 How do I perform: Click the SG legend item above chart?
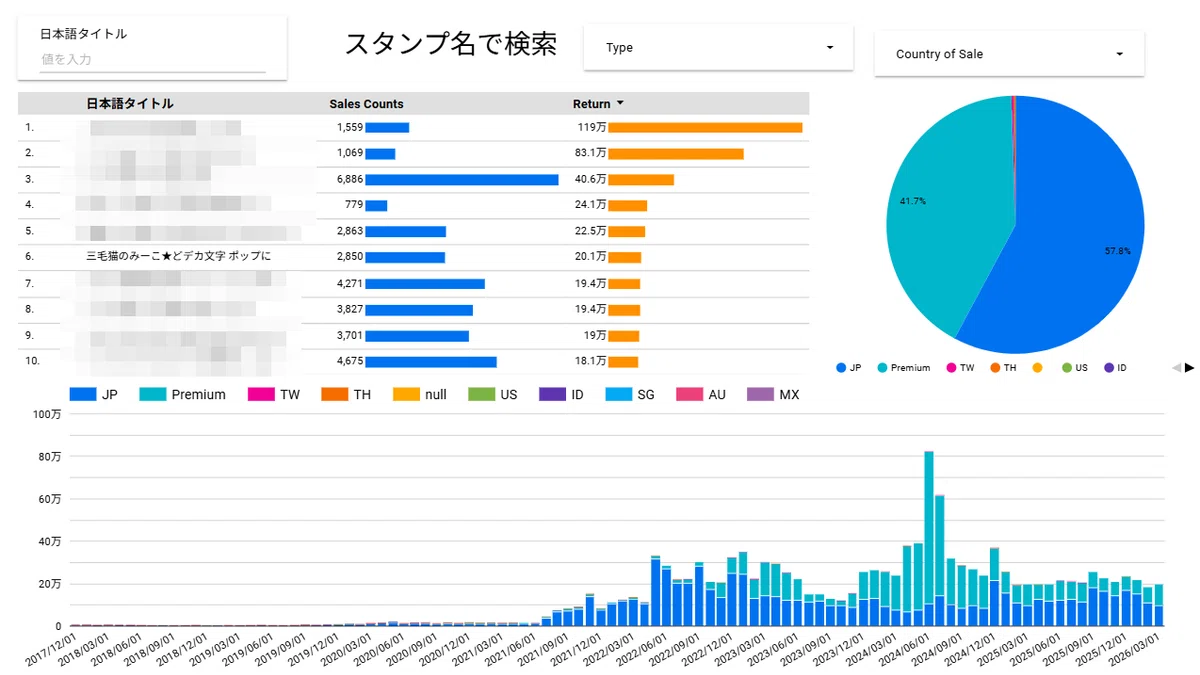coord(630,394)
